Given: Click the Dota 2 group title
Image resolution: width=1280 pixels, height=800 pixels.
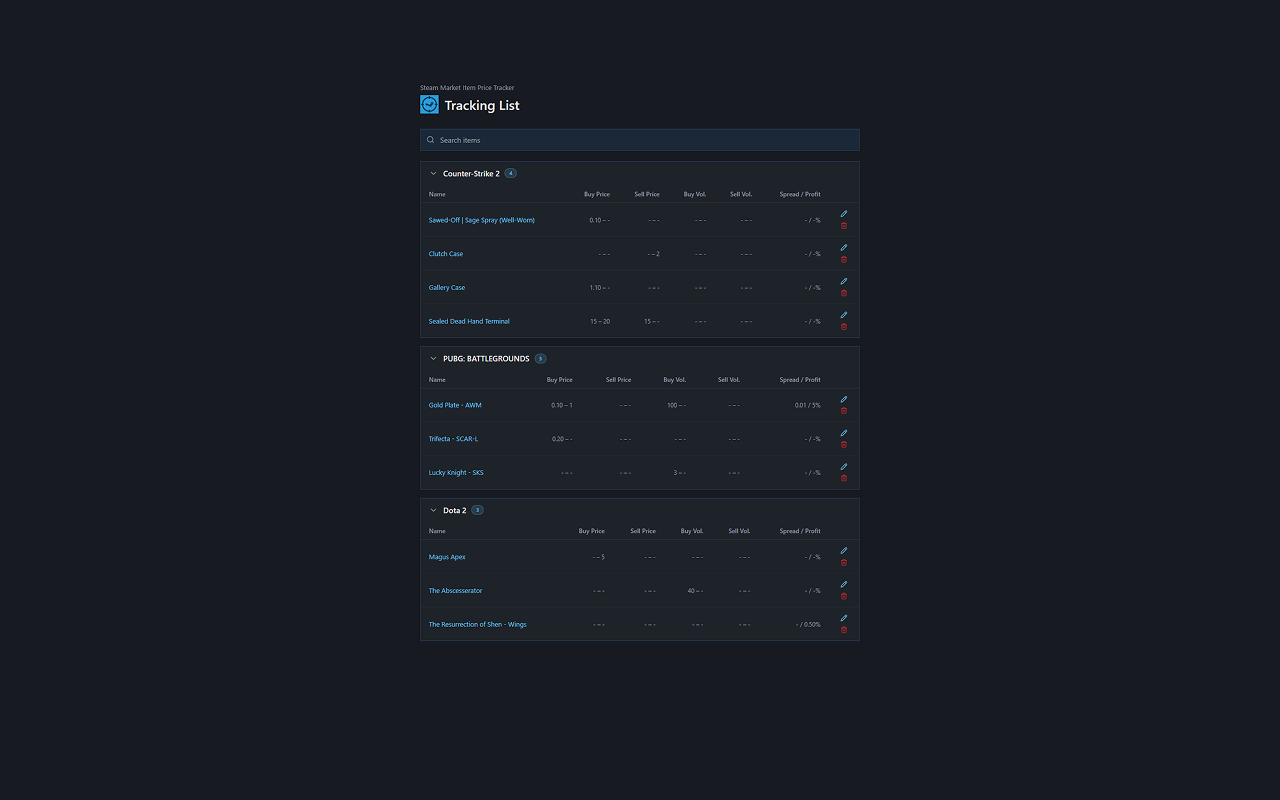Looking at the screenshot, I should (455, 510).
